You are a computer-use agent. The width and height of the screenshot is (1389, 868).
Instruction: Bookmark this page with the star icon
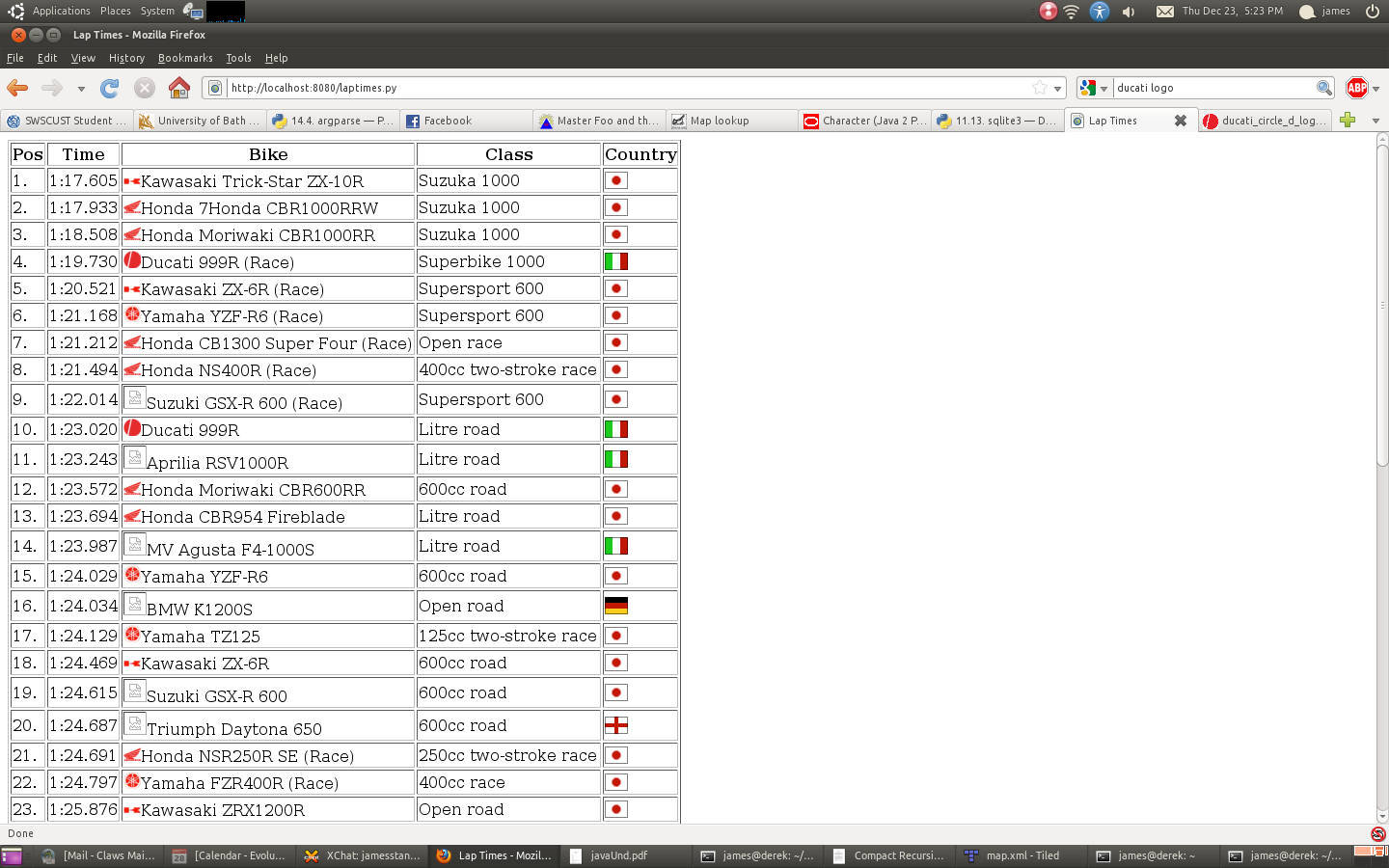tap(1040, 88)
